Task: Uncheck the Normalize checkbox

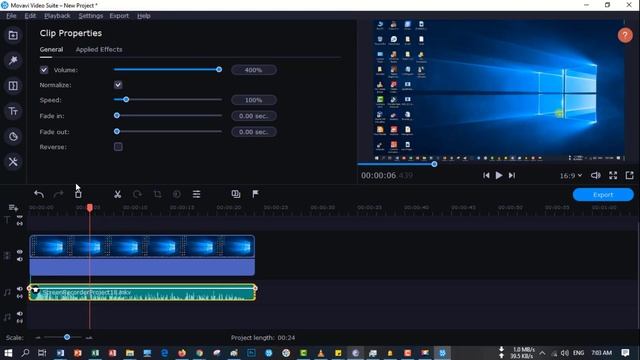Action: (118, 85)
